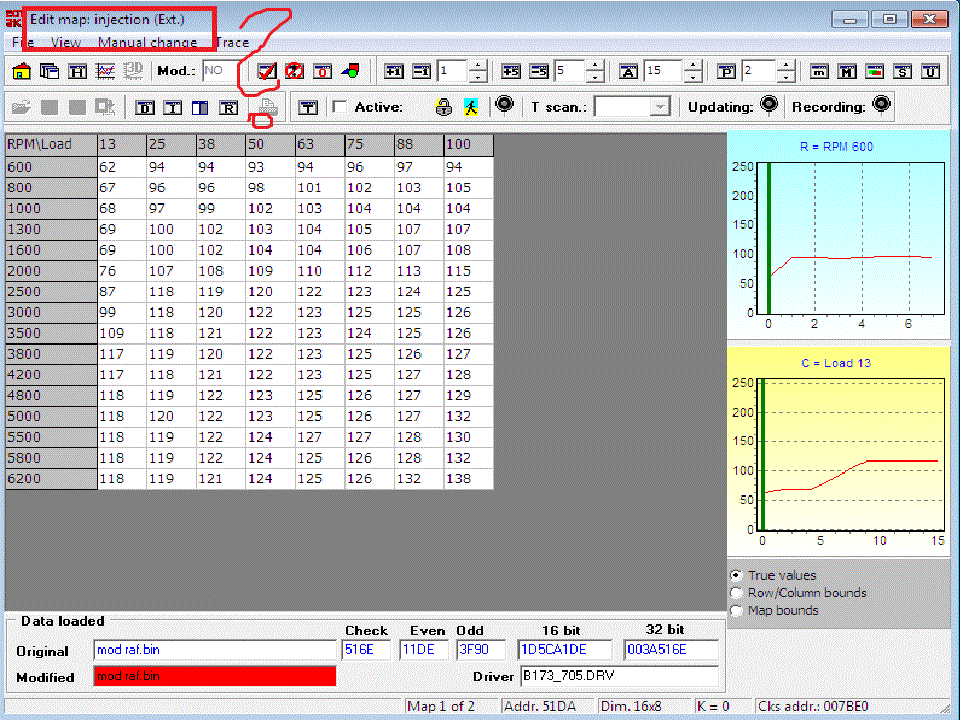Enable the Active checkbox

[x=340, y=107]
